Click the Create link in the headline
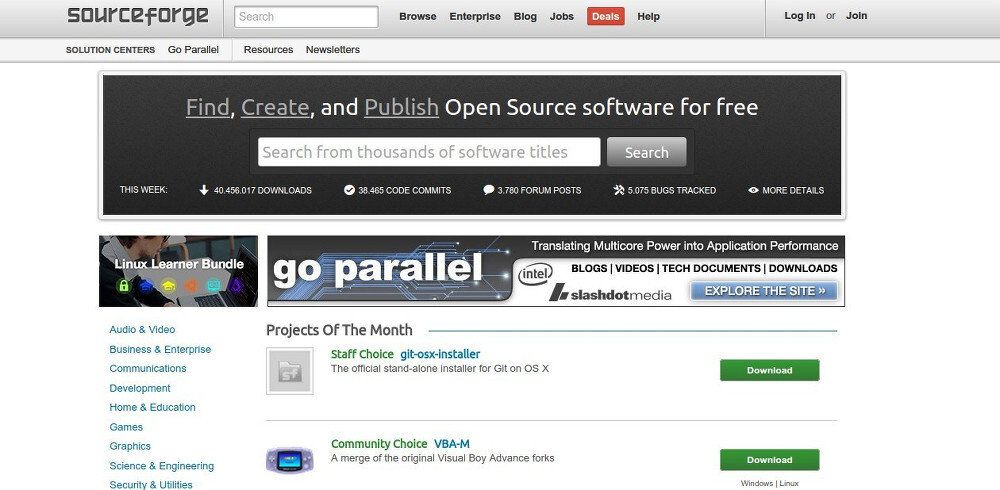 (275, 107)
